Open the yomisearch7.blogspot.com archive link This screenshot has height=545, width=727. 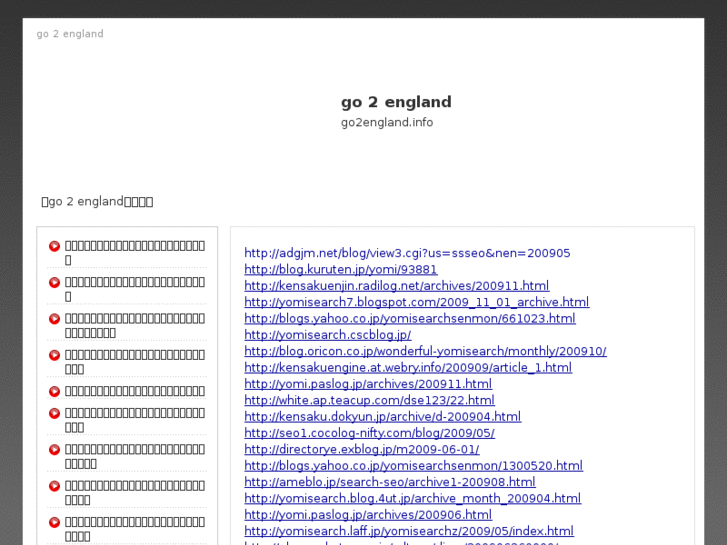(417, 302)
